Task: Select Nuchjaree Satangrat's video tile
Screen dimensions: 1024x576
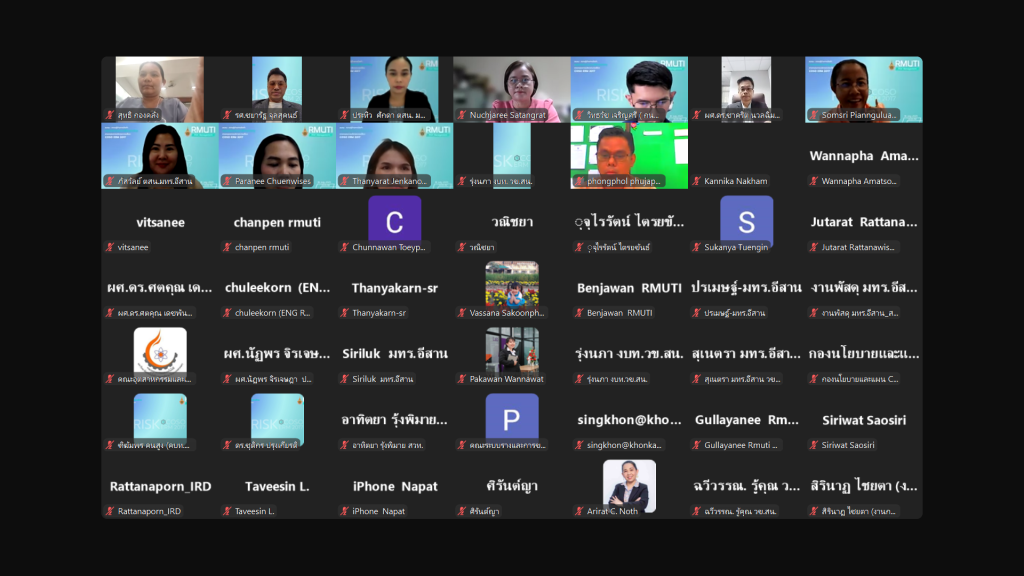Action: (511, 88)
